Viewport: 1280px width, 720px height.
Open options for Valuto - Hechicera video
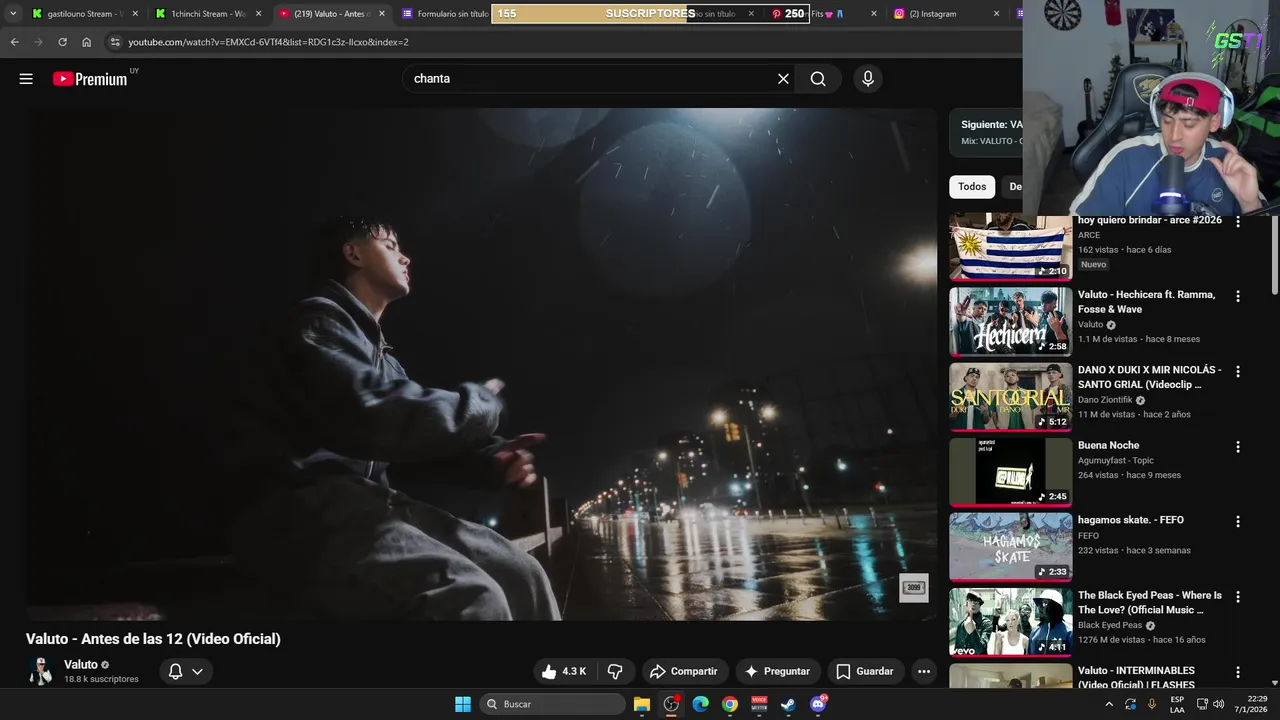point(1238,296)
